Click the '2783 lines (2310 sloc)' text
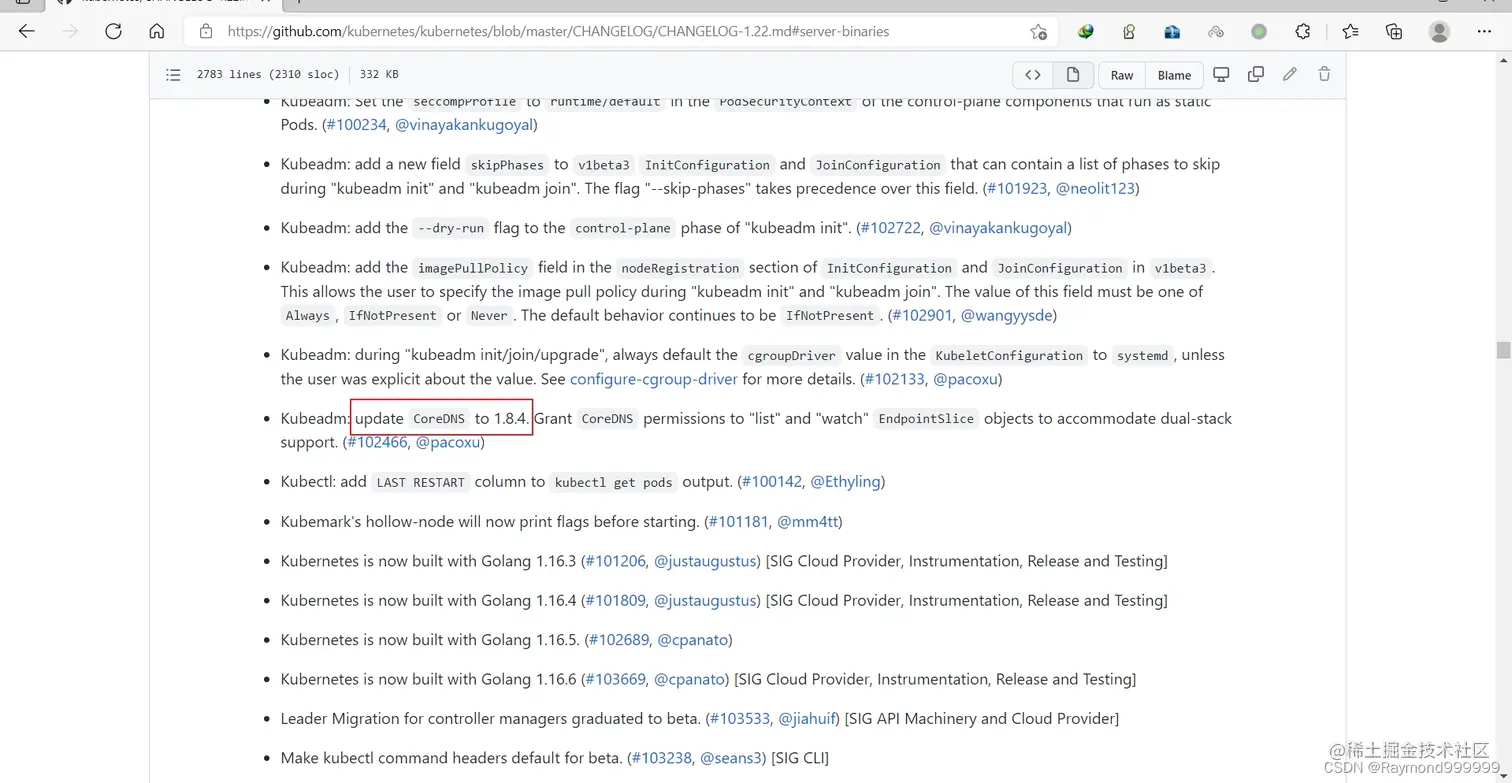The height and width of the screenshot is (783, 1512). (x=268, y=74)
